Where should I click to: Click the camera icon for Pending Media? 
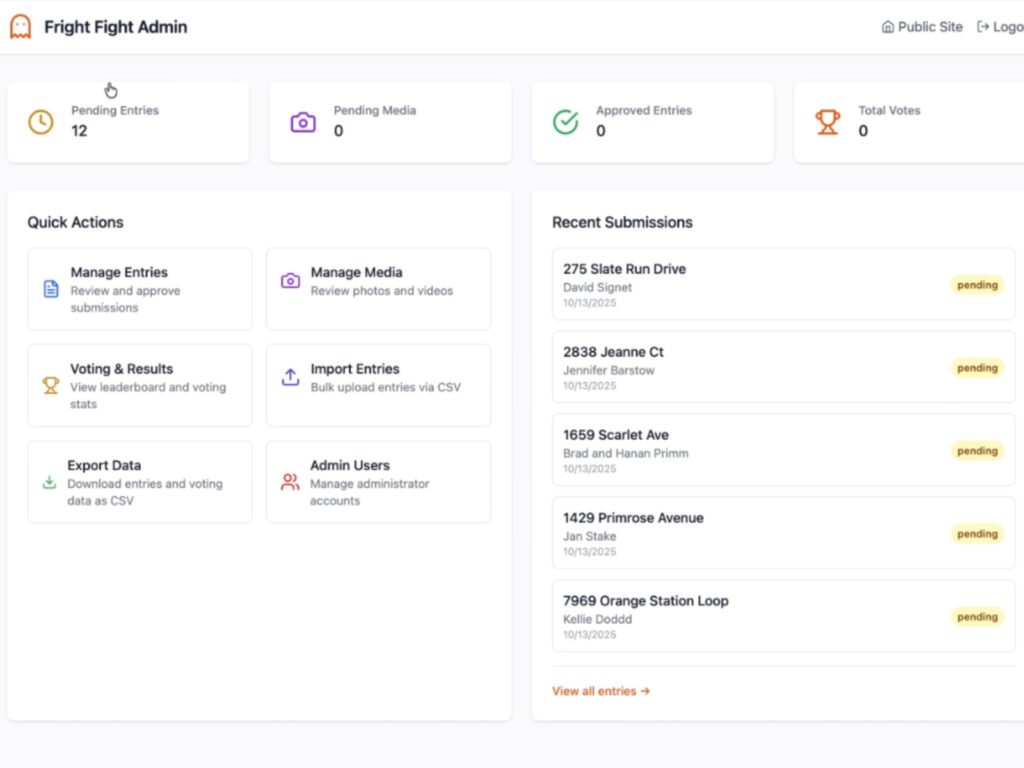tap(303, 122)
